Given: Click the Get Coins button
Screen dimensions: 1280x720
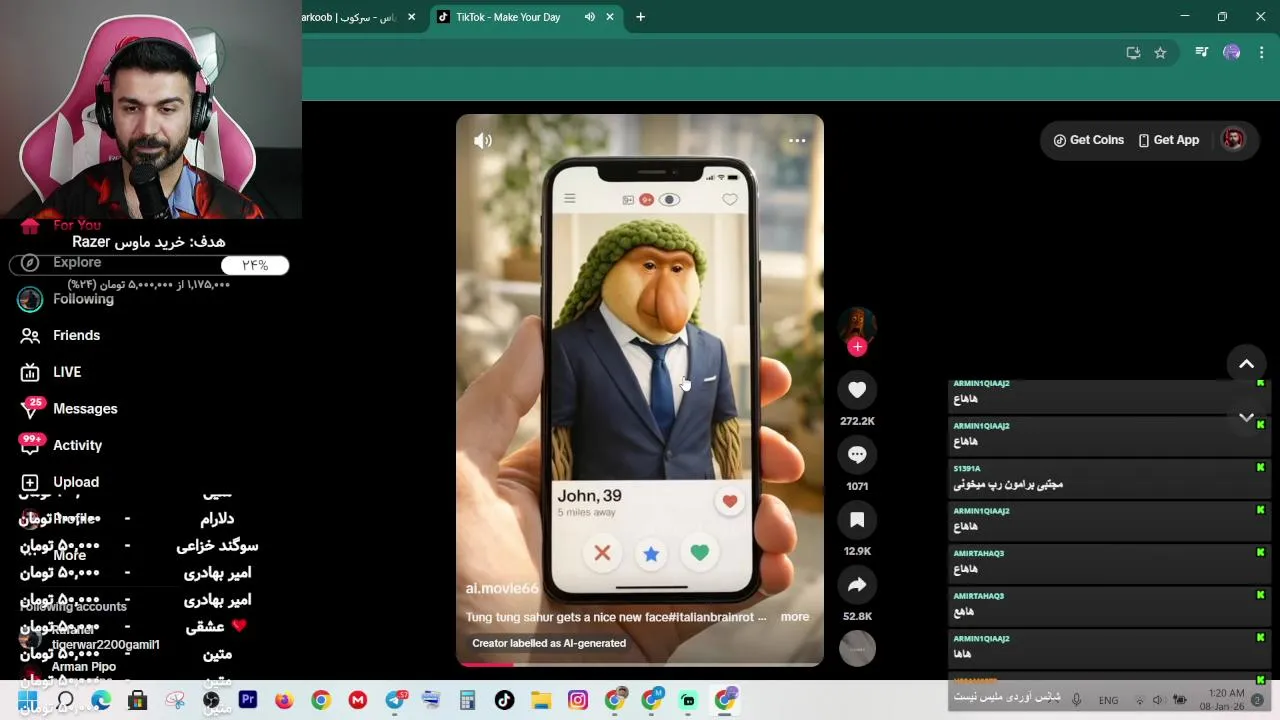Looking at the screenshot, I should (x=1088, y=140).
